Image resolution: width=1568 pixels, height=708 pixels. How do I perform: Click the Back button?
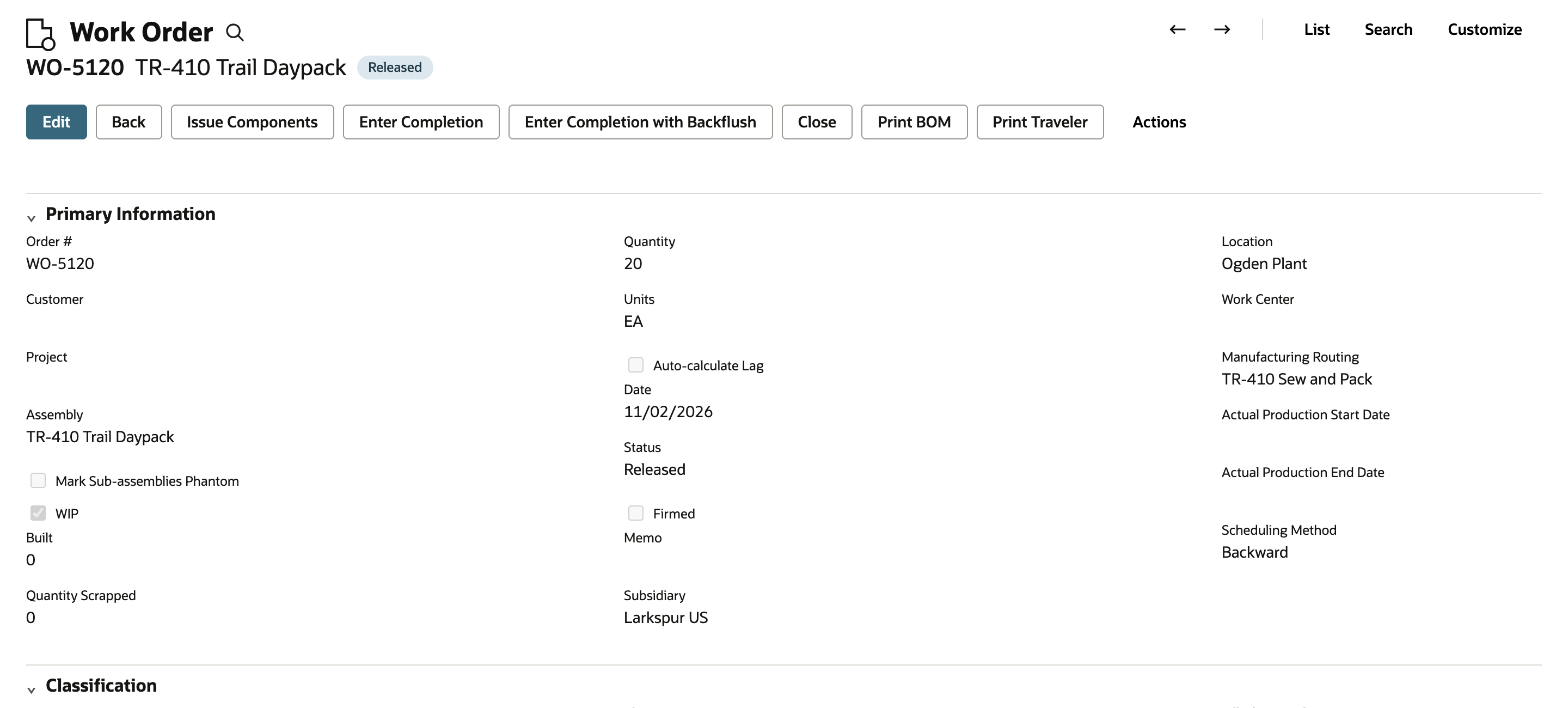pos(128,122)
